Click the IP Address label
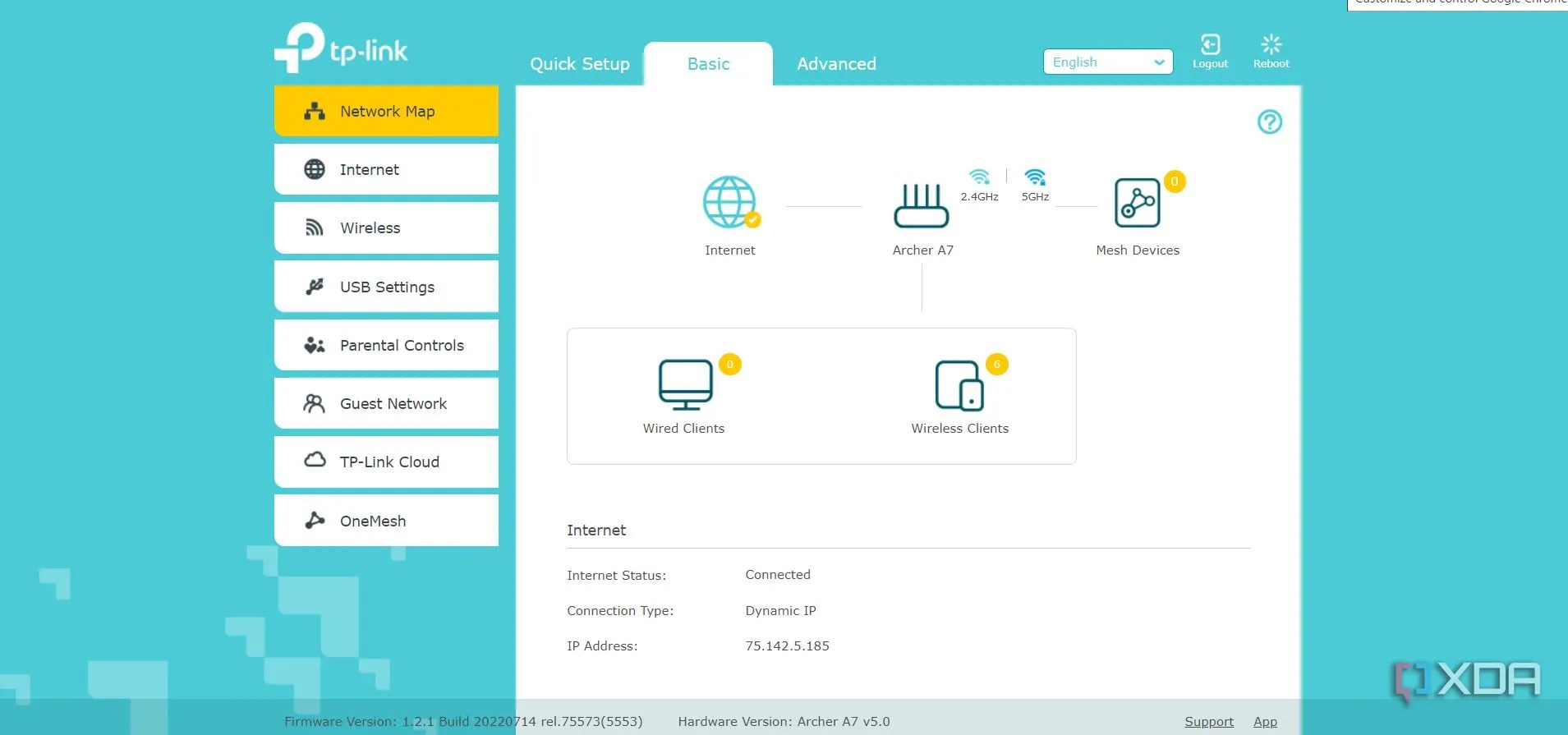The height and width of the screenshot is (735, 1568). [x=602, y=646]
